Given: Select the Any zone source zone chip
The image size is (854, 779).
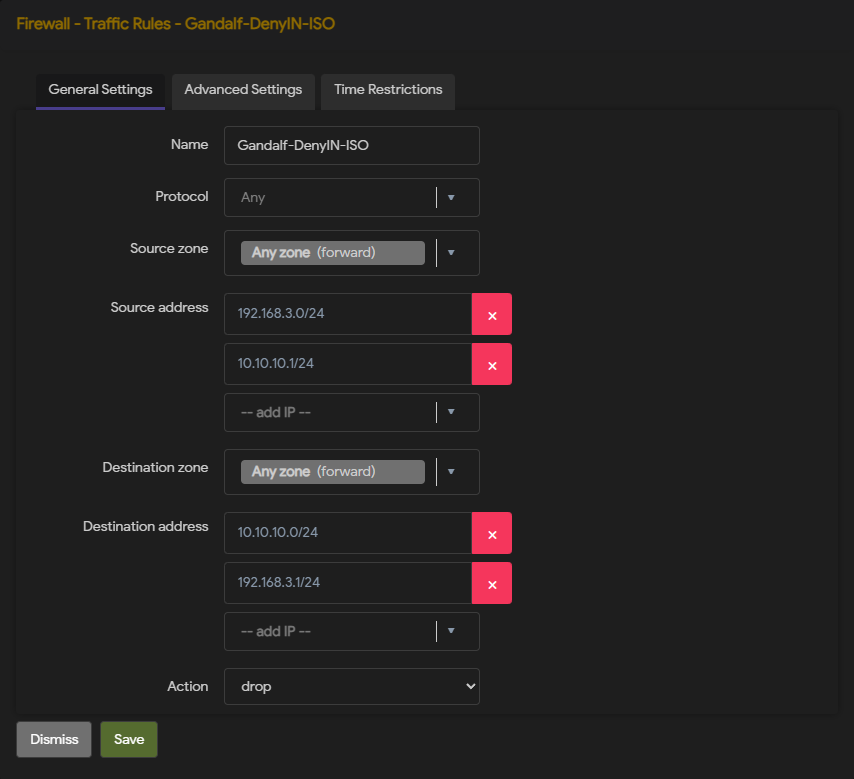Looking at the screenshot, I should [x=333, y=253].
